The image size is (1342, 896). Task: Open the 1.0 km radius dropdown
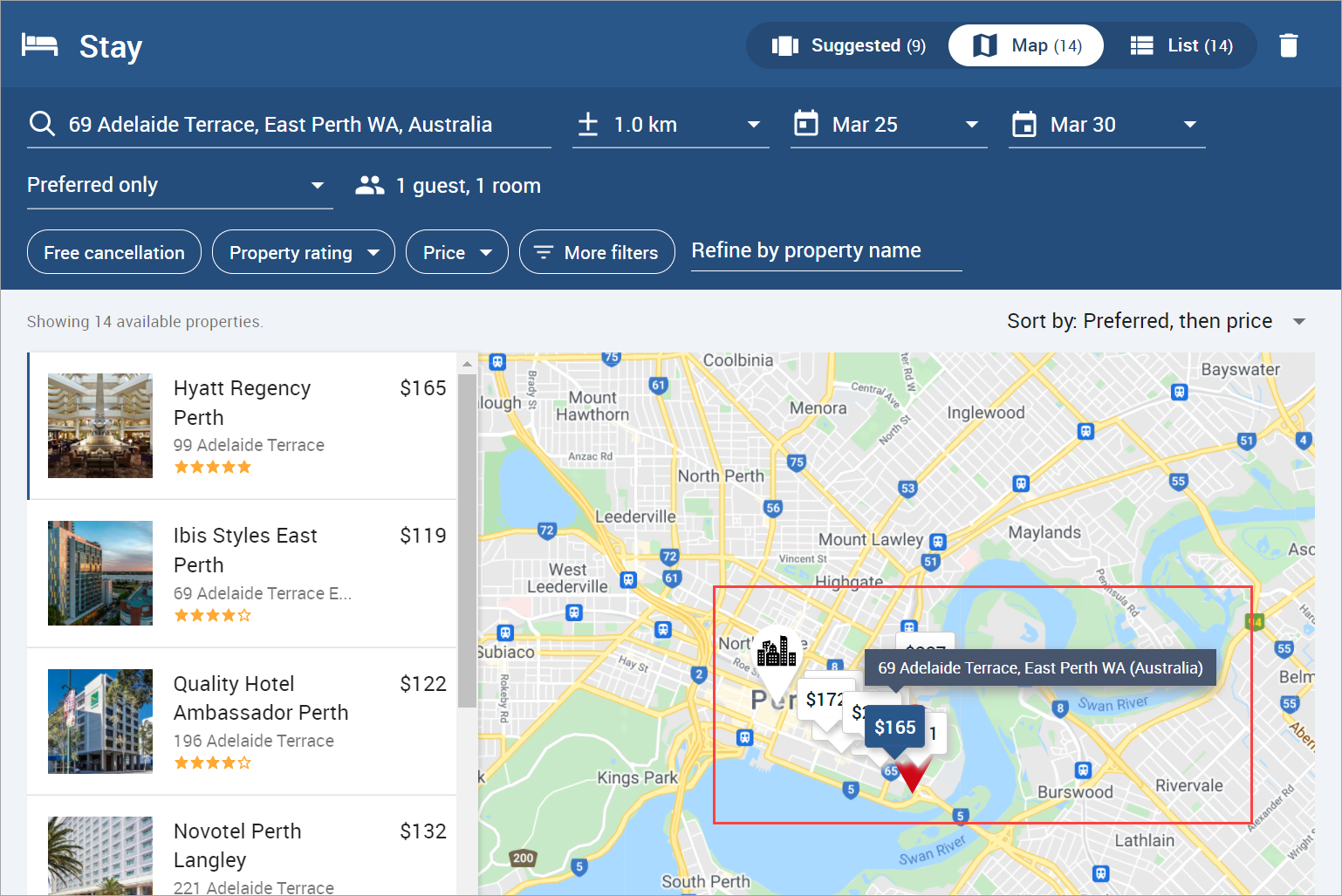click(x=670, y=125)
